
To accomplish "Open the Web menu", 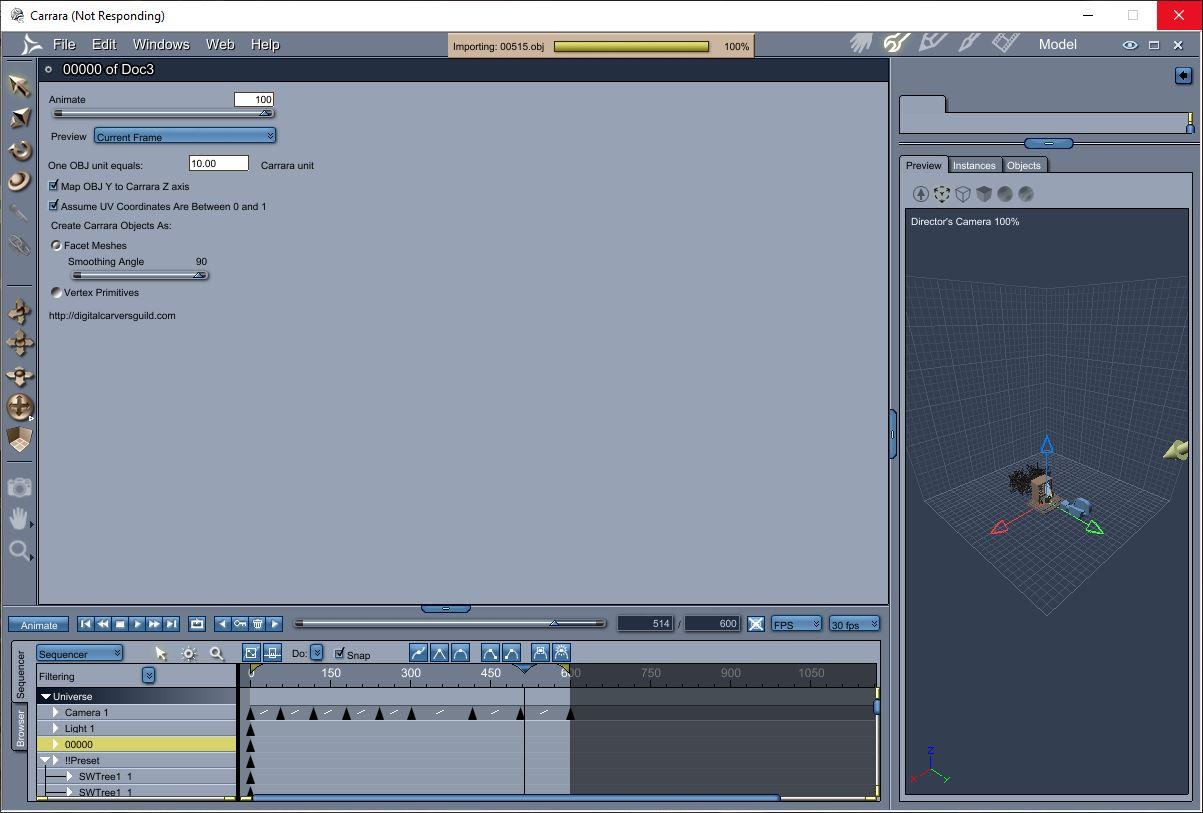I will (220, 44).
